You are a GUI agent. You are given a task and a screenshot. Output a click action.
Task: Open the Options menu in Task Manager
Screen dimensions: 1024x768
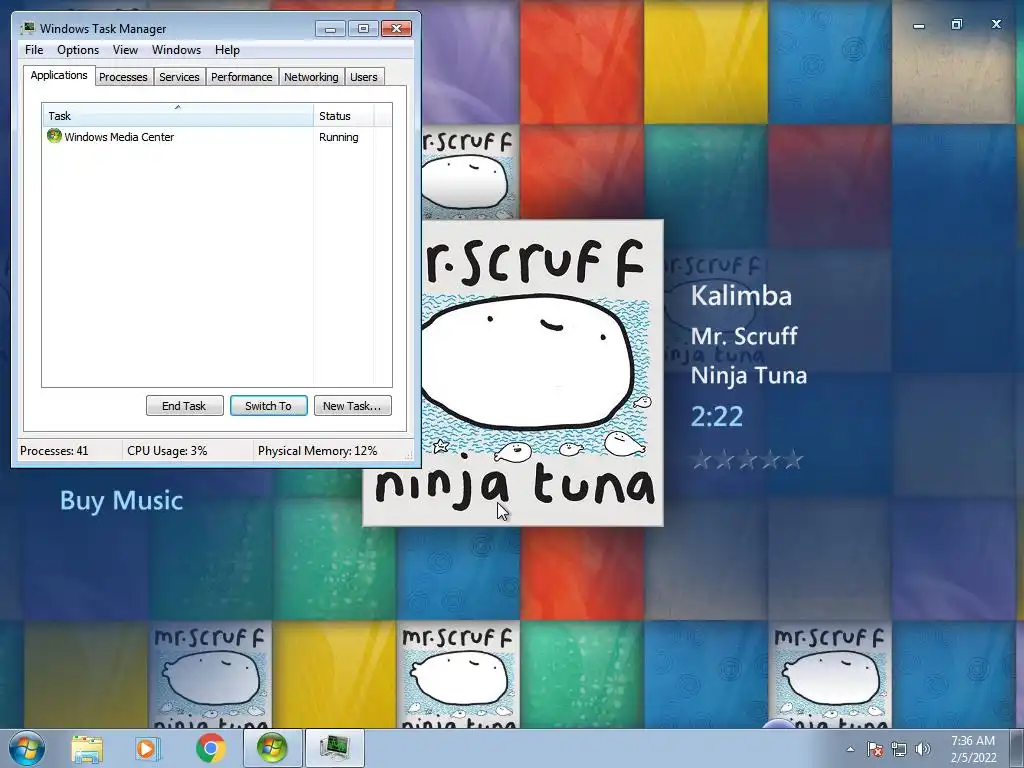click(x=78, y=50)
